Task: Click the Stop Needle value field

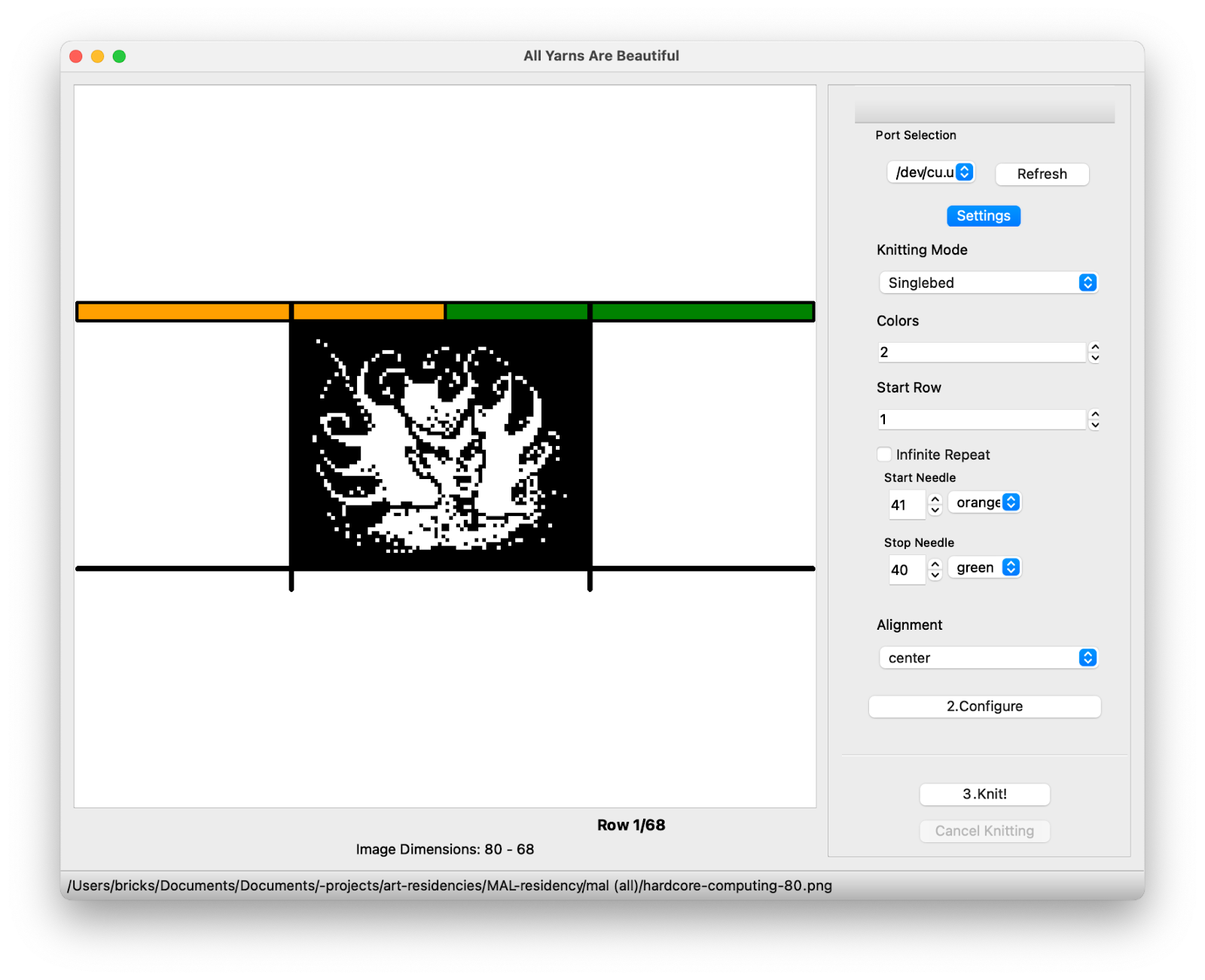Action: click(907, 570)
